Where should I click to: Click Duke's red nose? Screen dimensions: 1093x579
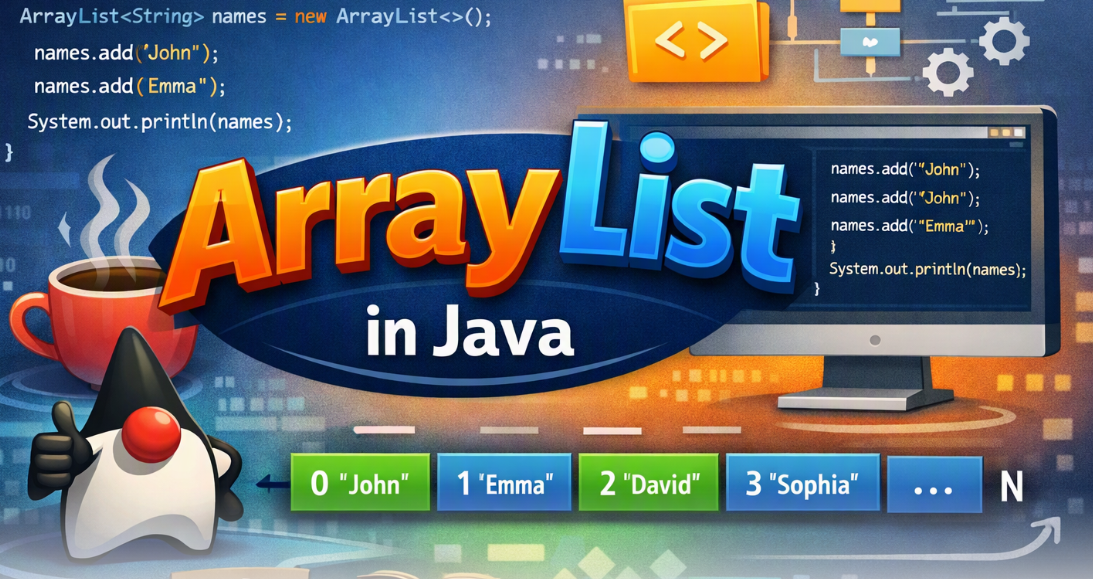(152, 435)
